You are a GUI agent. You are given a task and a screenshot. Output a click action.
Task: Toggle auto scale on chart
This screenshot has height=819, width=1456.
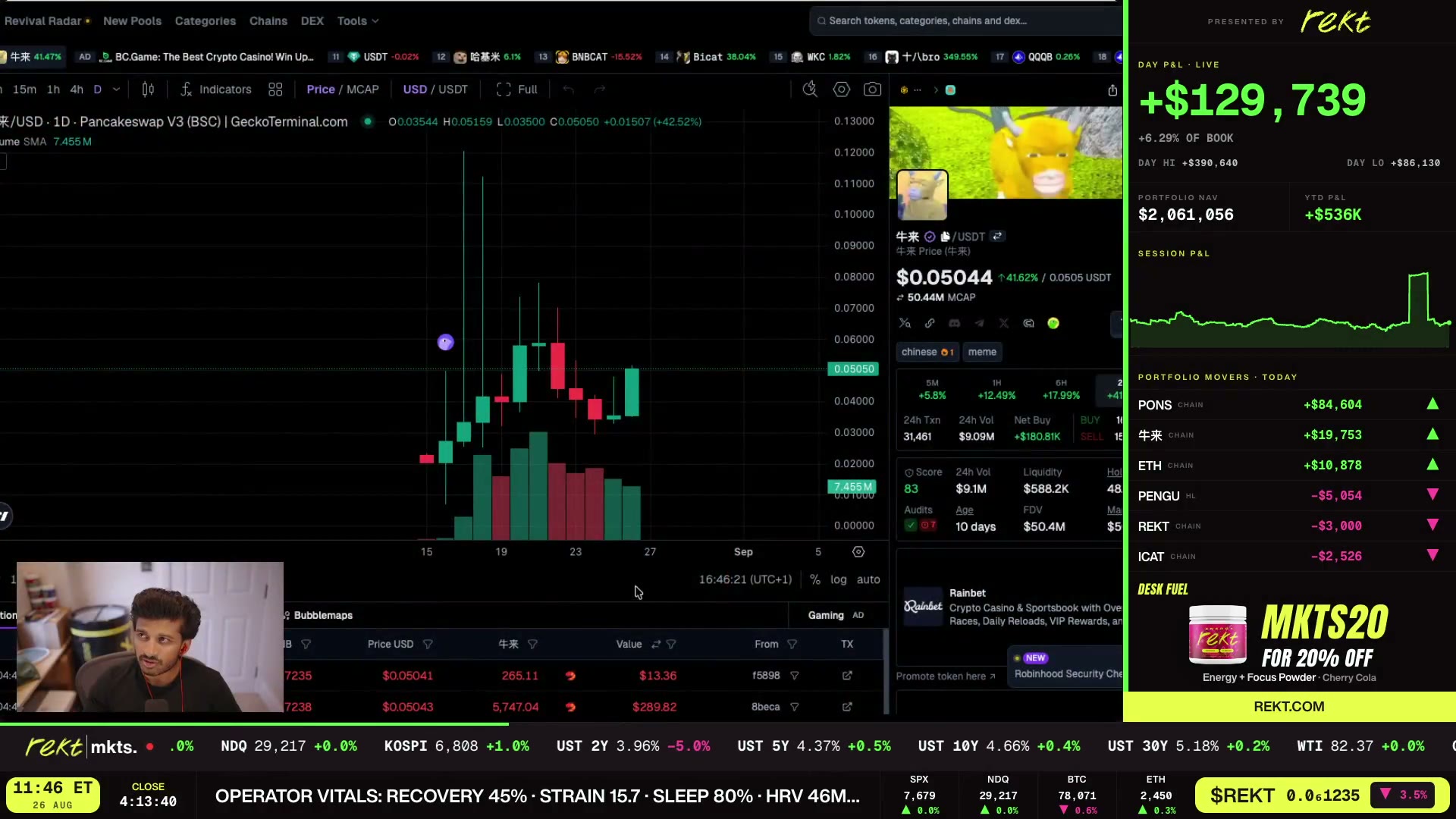click(868, 579)
